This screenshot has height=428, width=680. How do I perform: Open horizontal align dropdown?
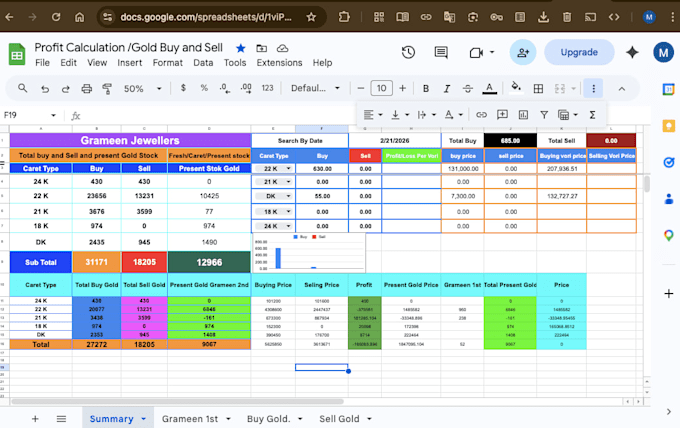[373, 114]
